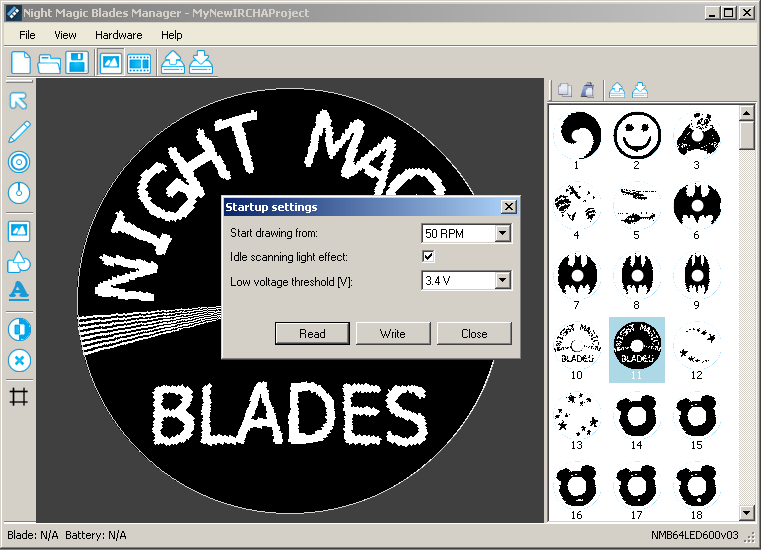Click download icon in the thumbnail panel

pyautogui.click(x=640, y=90)
